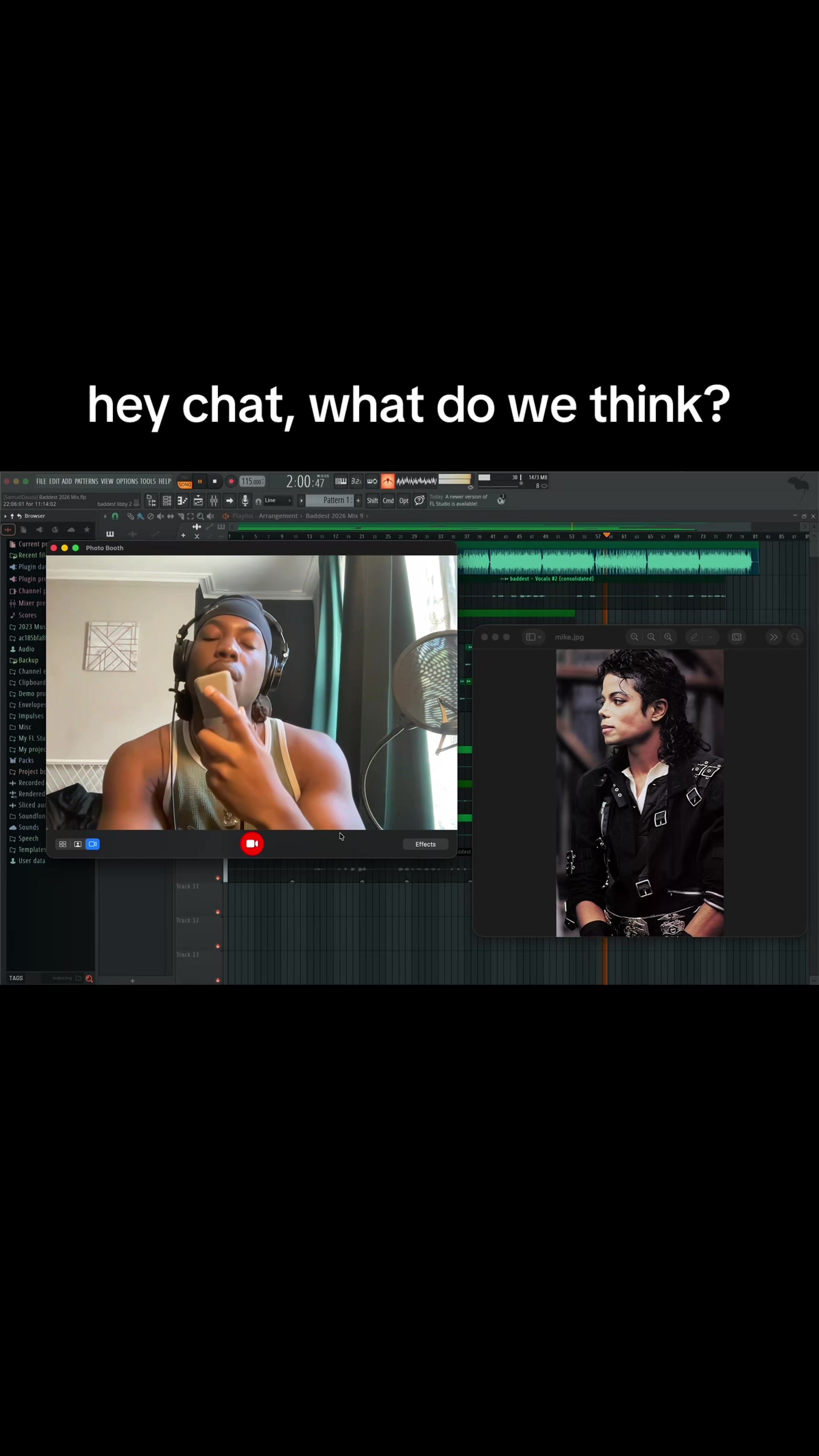
Task: Click the microphone recording icon in FL toolbar
Action: point(245,500)
